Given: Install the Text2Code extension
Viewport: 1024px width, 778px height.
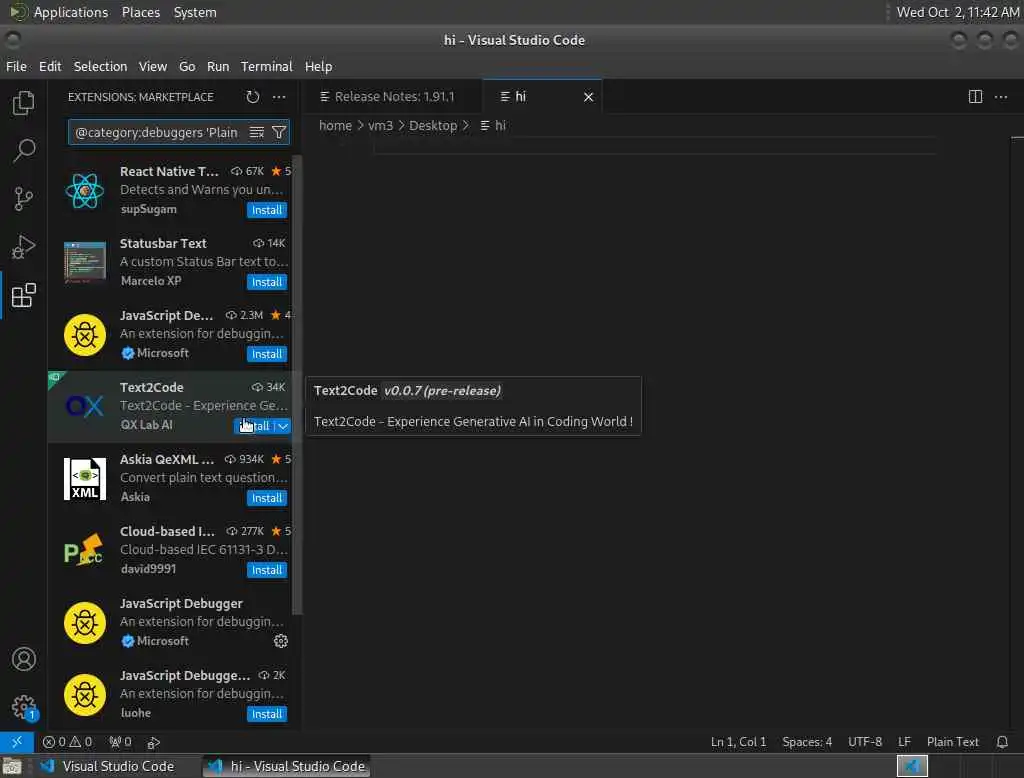Looking at the screenshot, I should pos(254,426).
